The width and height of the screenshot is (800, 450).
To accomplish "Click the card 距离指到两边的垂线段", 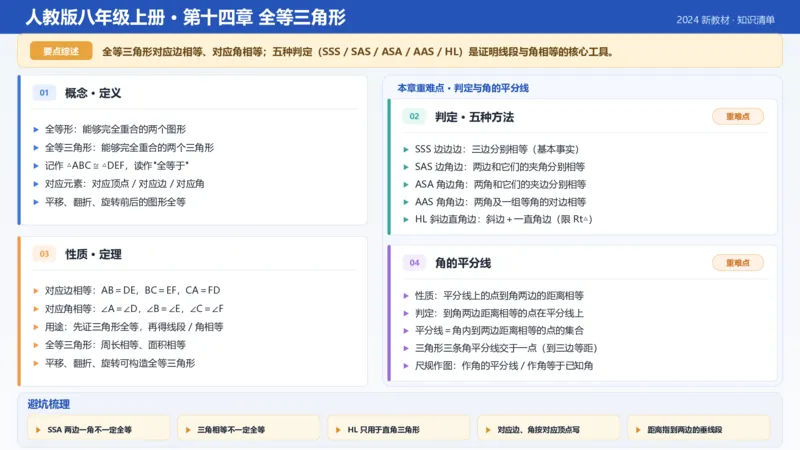I will [698, 429].
